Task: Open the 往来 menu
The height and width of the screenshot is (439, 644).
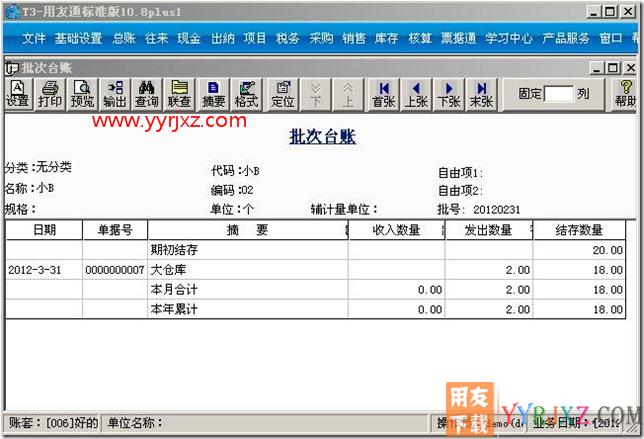Action: click(x=156, y=38)
